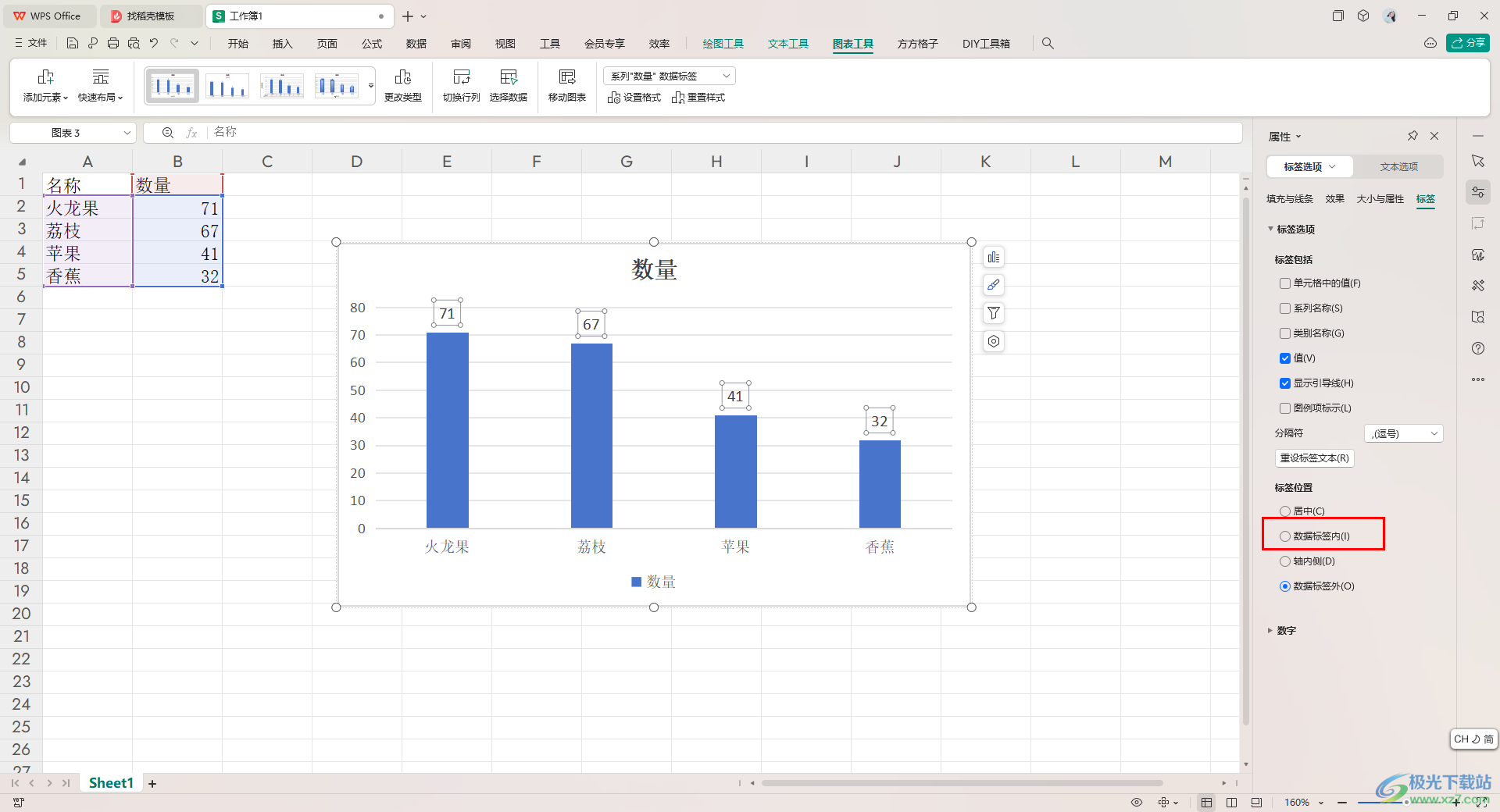
Task: Open the Add Element (添加元素) tool
Action: [x=45, y=86]
